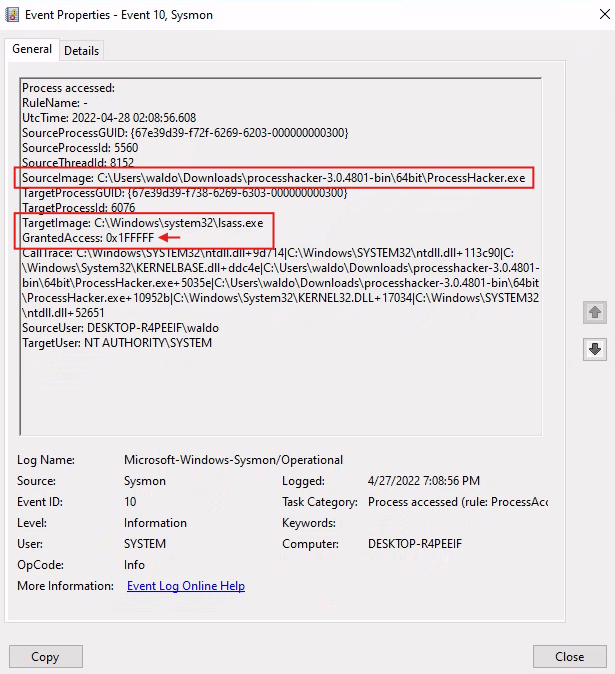Click the SourceProcessId 5560 line
Image resolution: width=615 pixels, height=674 pixels.
tap(80, 148)
